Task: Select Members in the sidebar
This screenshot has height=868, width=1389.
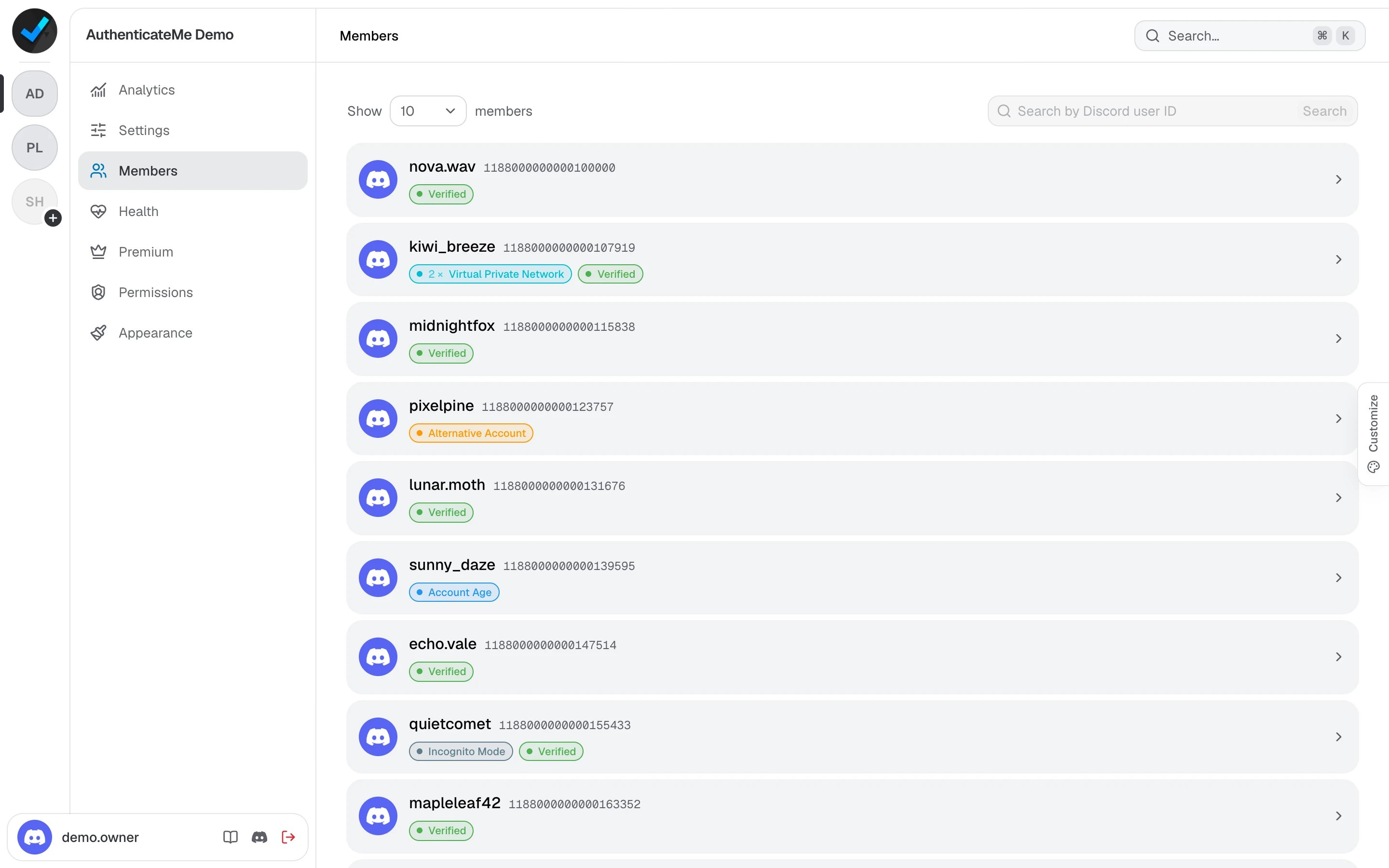Action: pyautogui.click(x=193, y=171)
